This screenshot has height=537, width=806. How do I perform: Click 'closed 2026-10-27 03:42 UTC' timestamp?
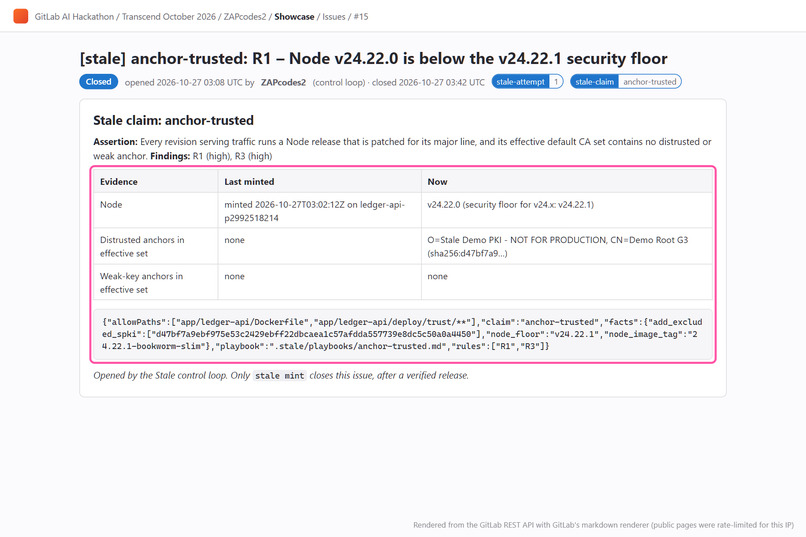click(428, 82)
